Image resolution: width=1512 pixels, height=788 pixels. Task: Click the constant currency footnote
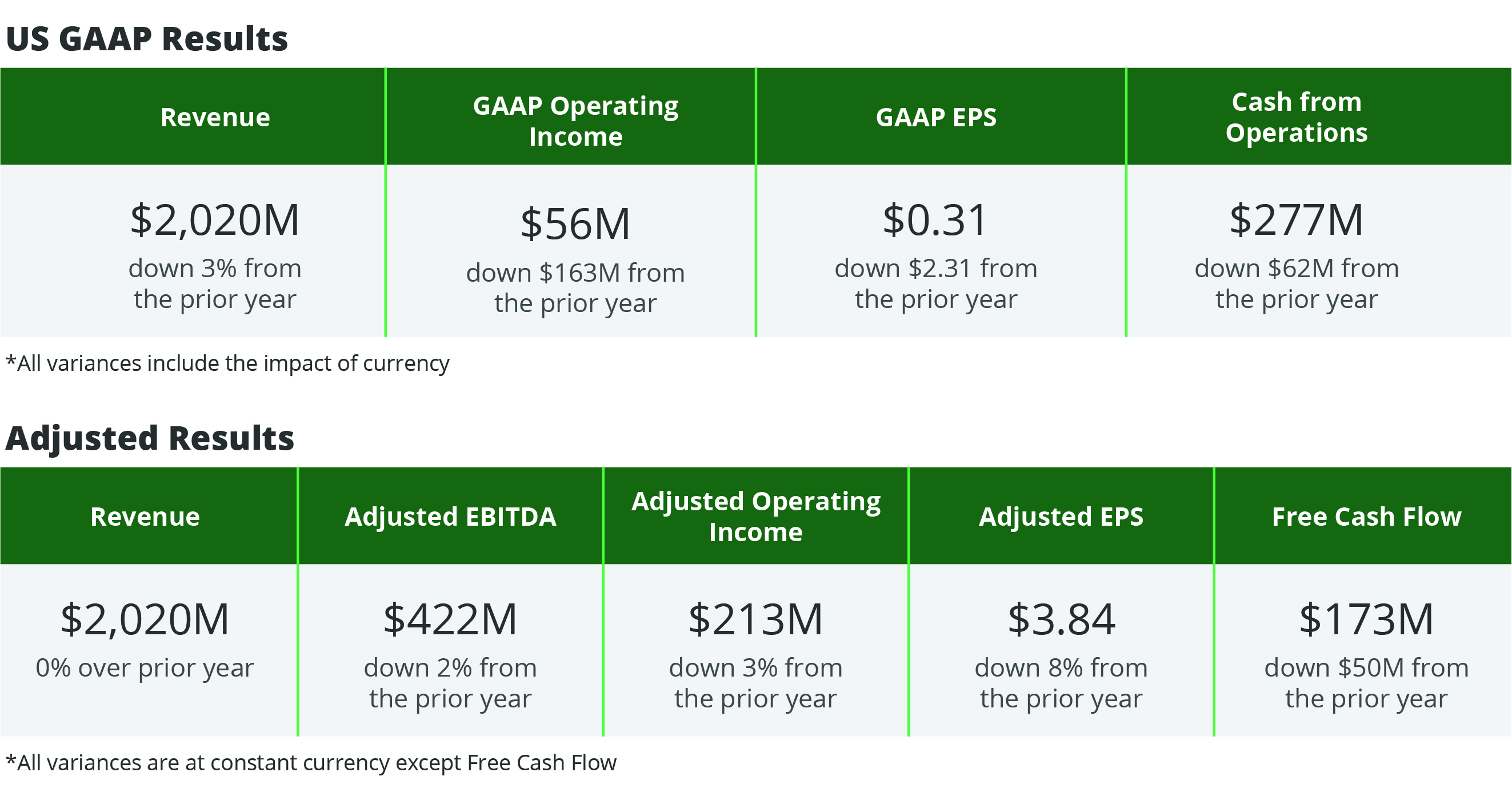311,763
